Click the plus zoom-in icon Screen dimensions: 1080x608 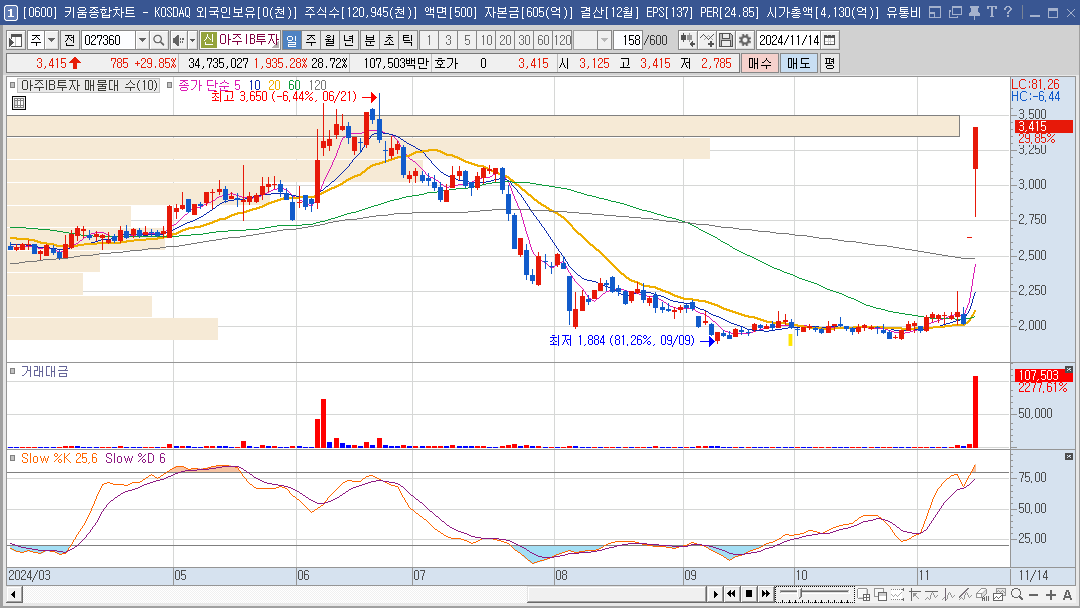point(1051,594)
